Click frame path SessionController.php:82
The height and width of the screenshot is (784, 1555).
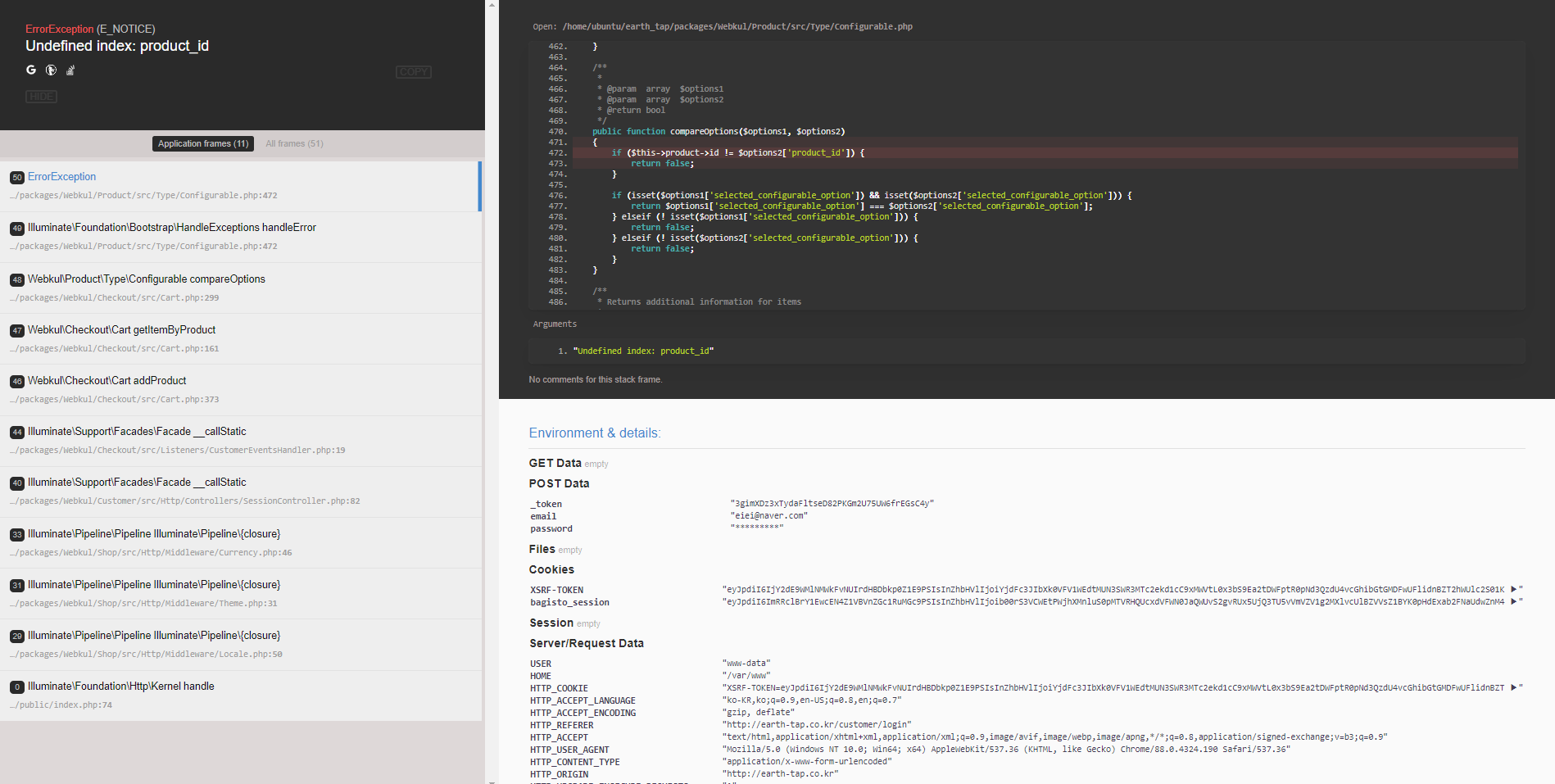coord(185,501)
